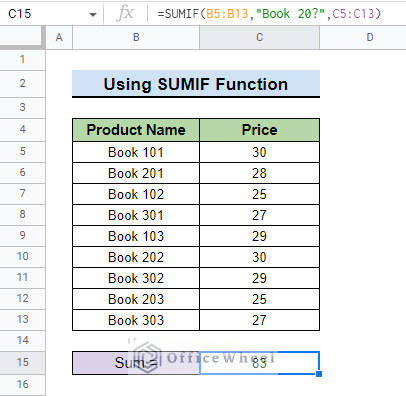Select column C header
The height and width of the screenshot is (396, 406).
259,37
